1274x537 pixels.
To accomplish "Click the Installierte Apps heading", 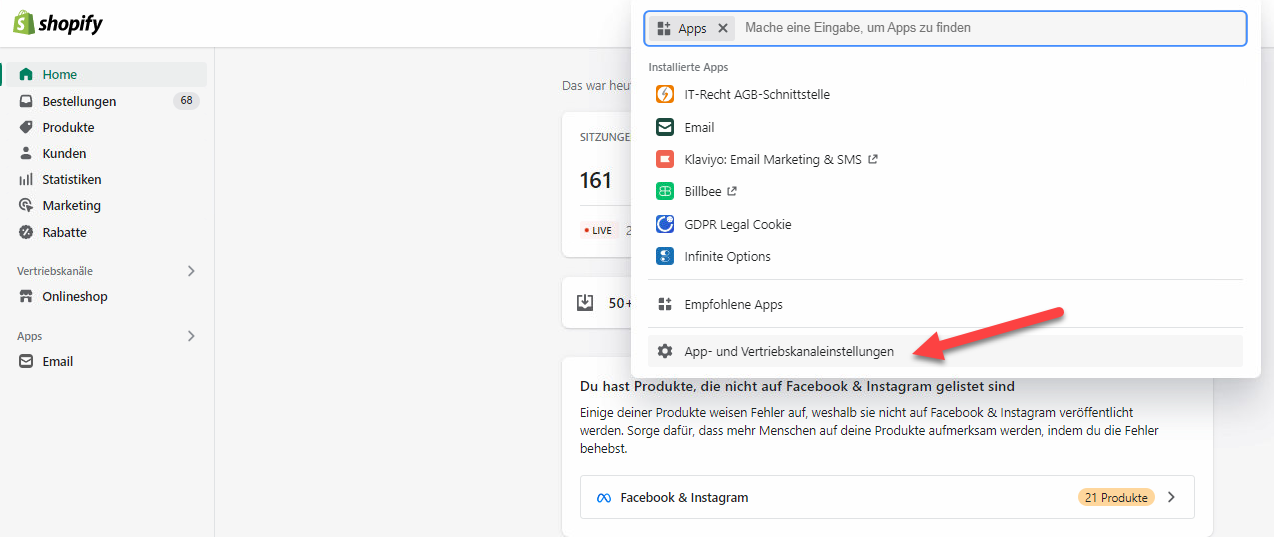I will 688,67.
